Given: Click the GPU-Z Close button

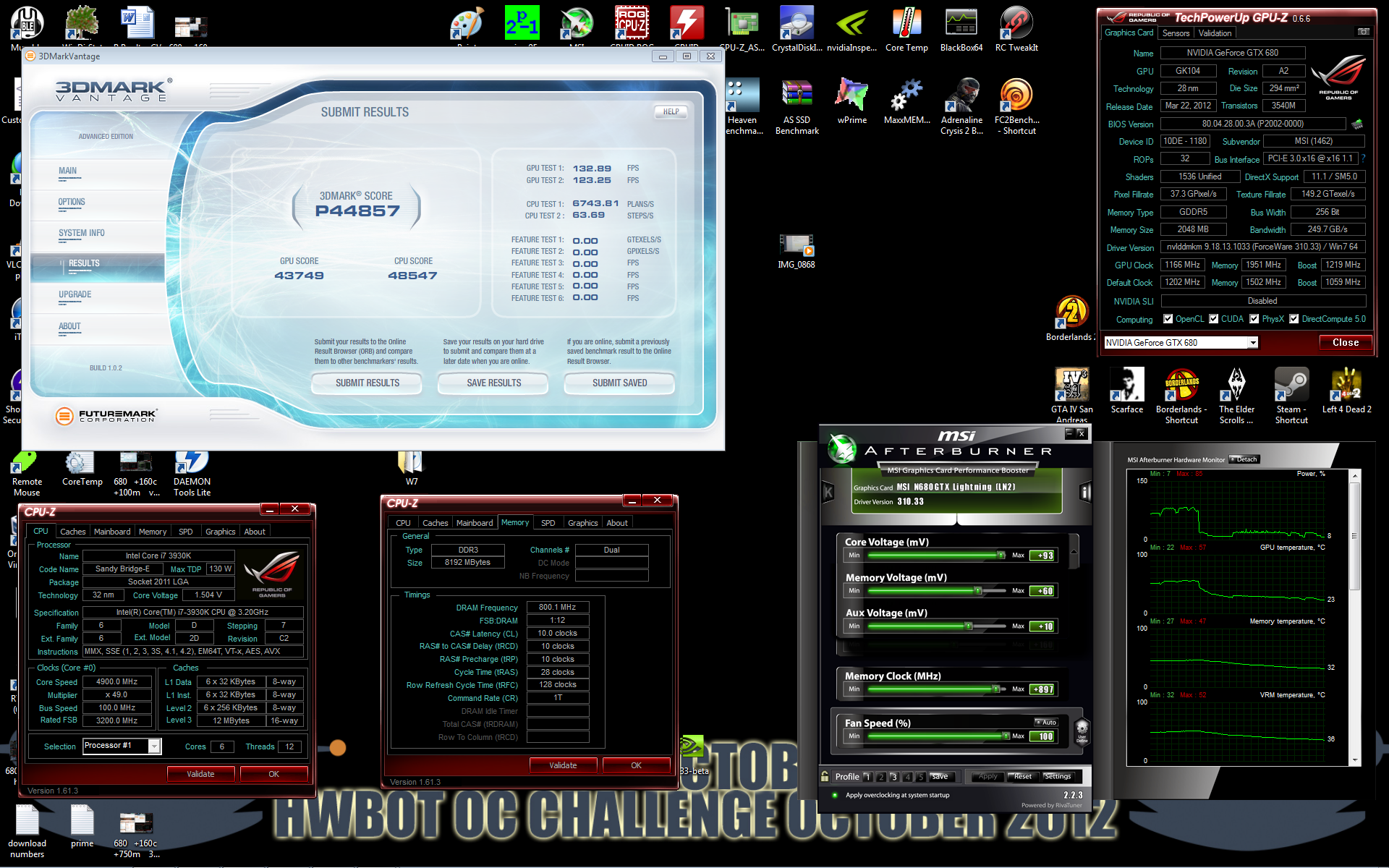Looking at the screenshot, I should tap(1346, 343).
